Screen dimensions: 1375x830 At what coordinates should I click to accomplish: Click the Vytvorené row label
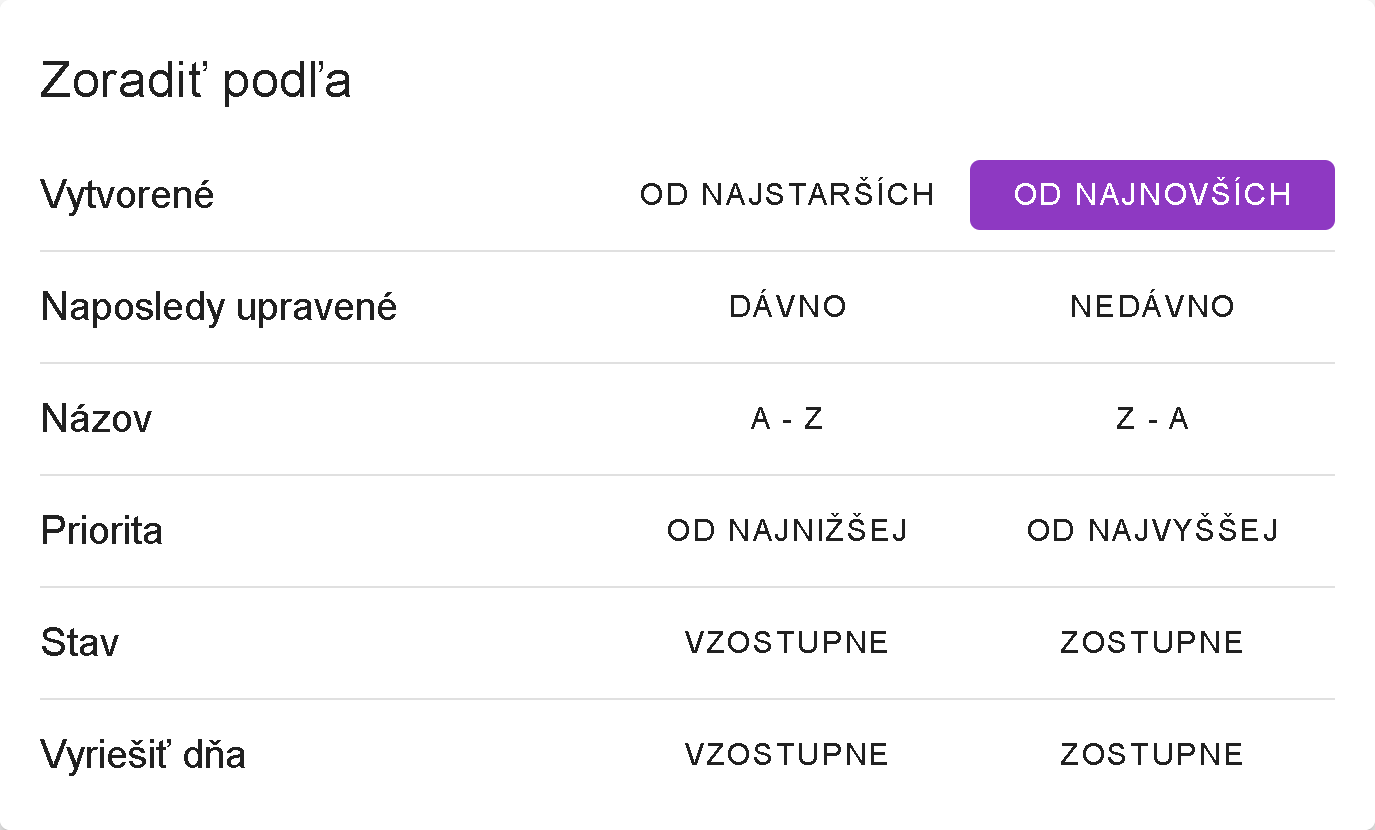(127, 195)
